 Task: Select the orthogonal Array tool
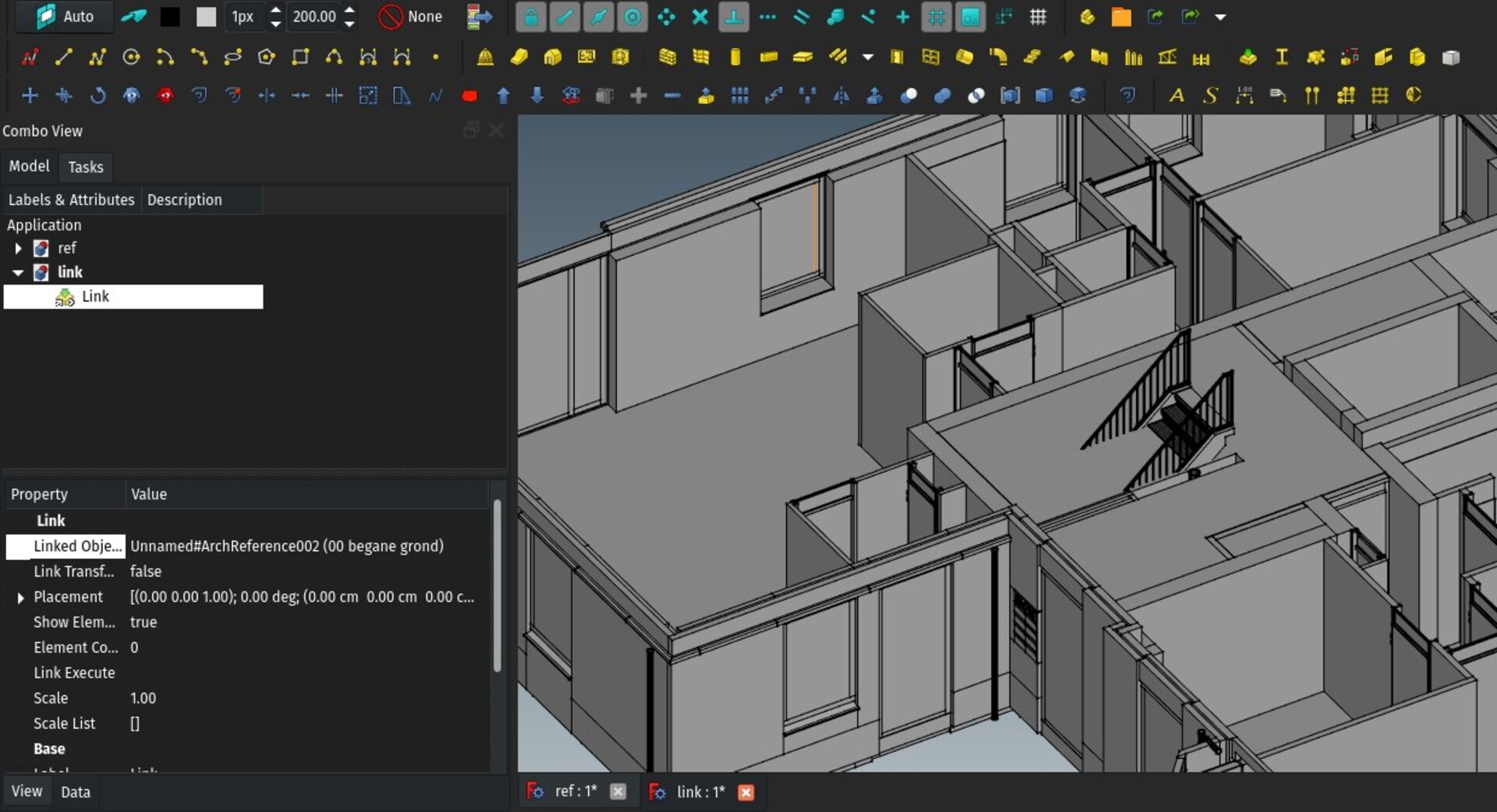(x=740, y=95)
